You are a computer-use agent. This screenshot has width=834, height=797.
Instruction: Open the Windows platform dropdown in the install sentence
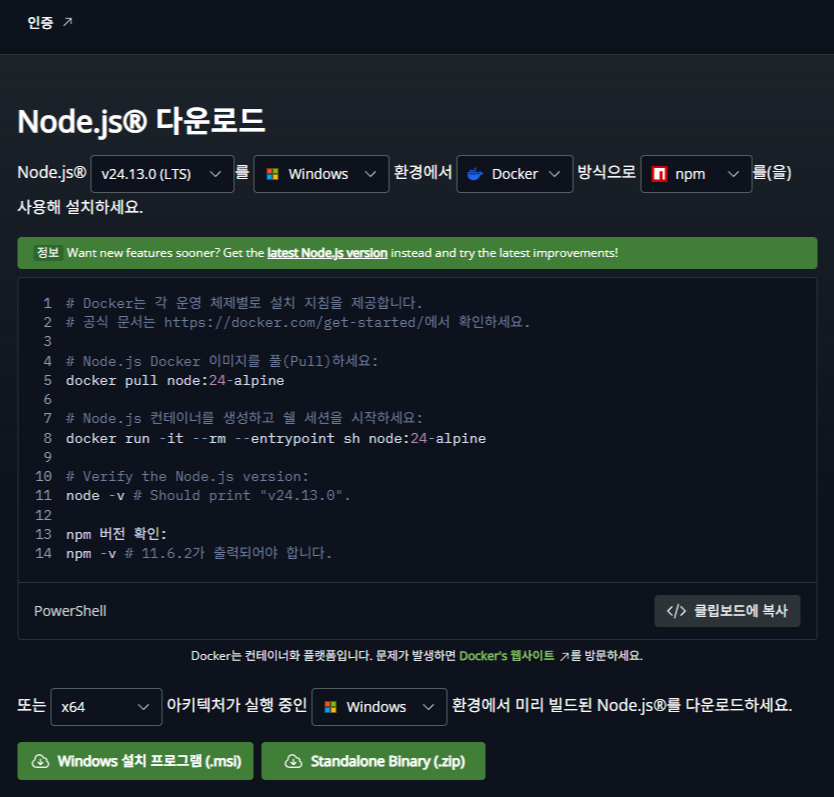tap(321, 174)
